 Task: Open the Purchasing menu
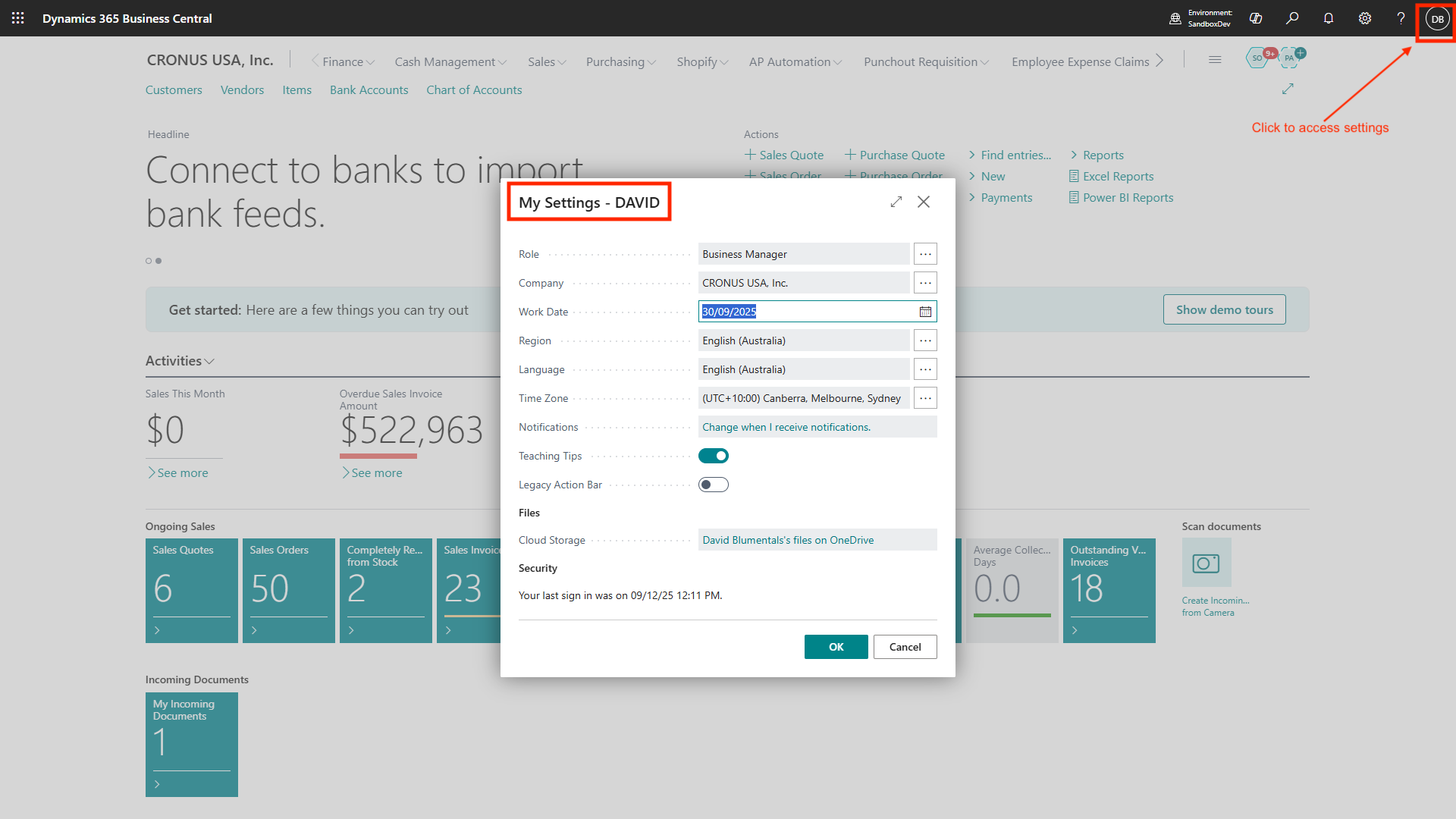tap(620, 62)
